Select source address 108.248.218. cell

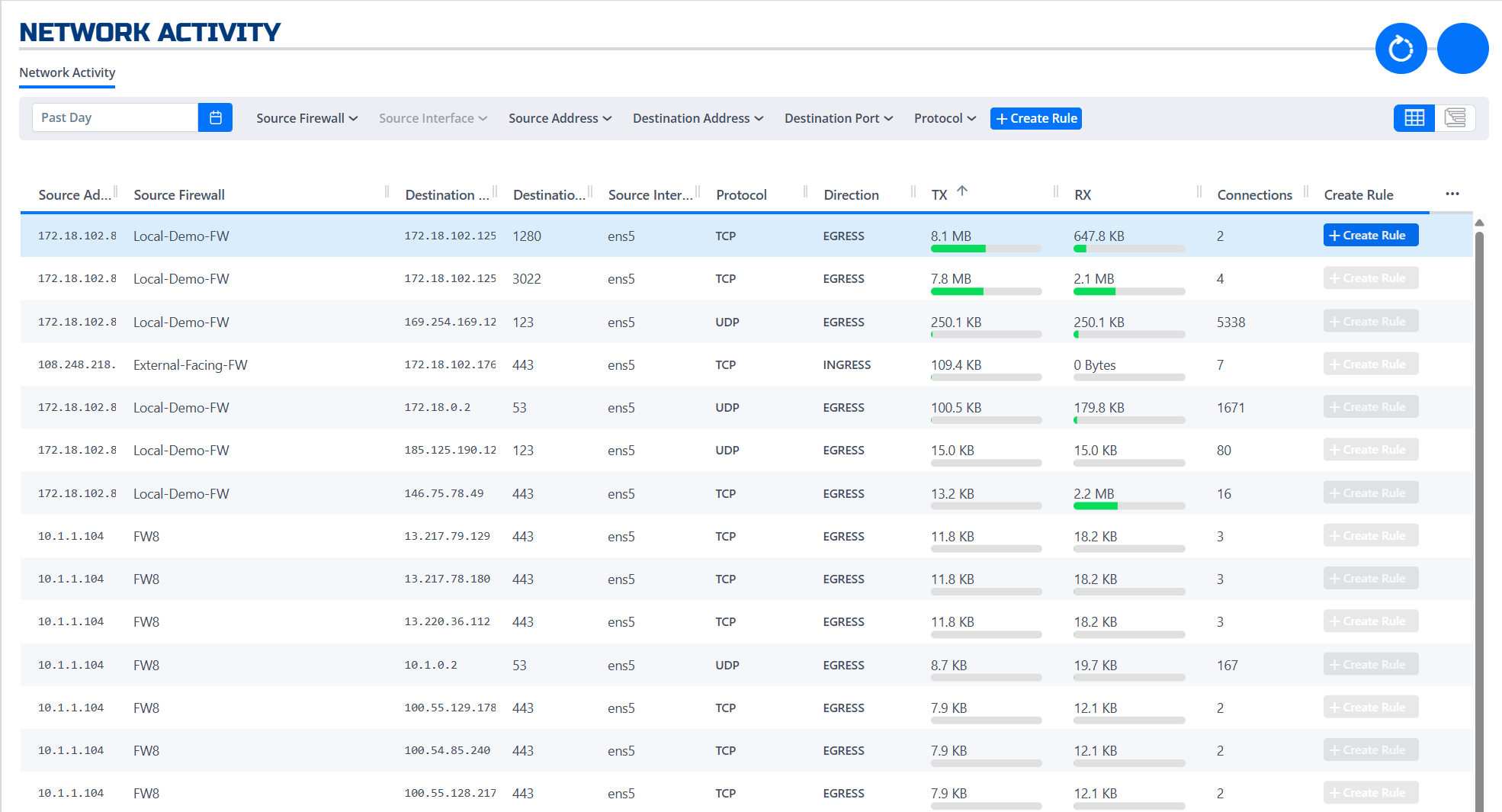pyautogui.click(x=77, y=364)
